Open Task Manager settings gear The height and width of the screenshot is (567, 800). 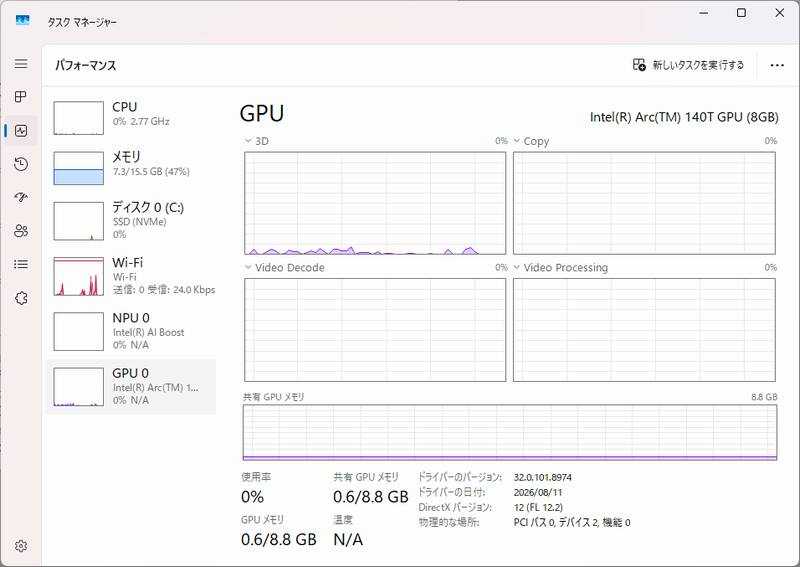pos(21,546)
